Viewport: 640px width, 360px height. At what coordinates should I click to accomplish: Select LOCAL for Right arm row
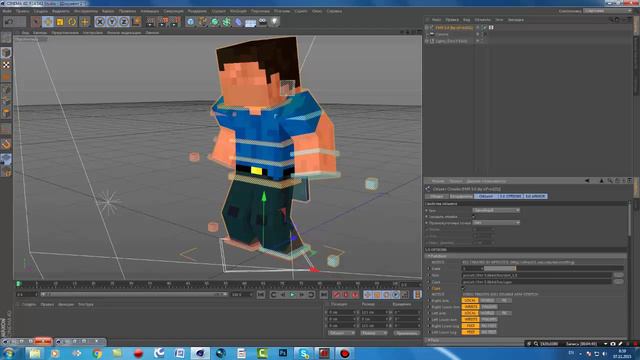[x=470, y=300]
